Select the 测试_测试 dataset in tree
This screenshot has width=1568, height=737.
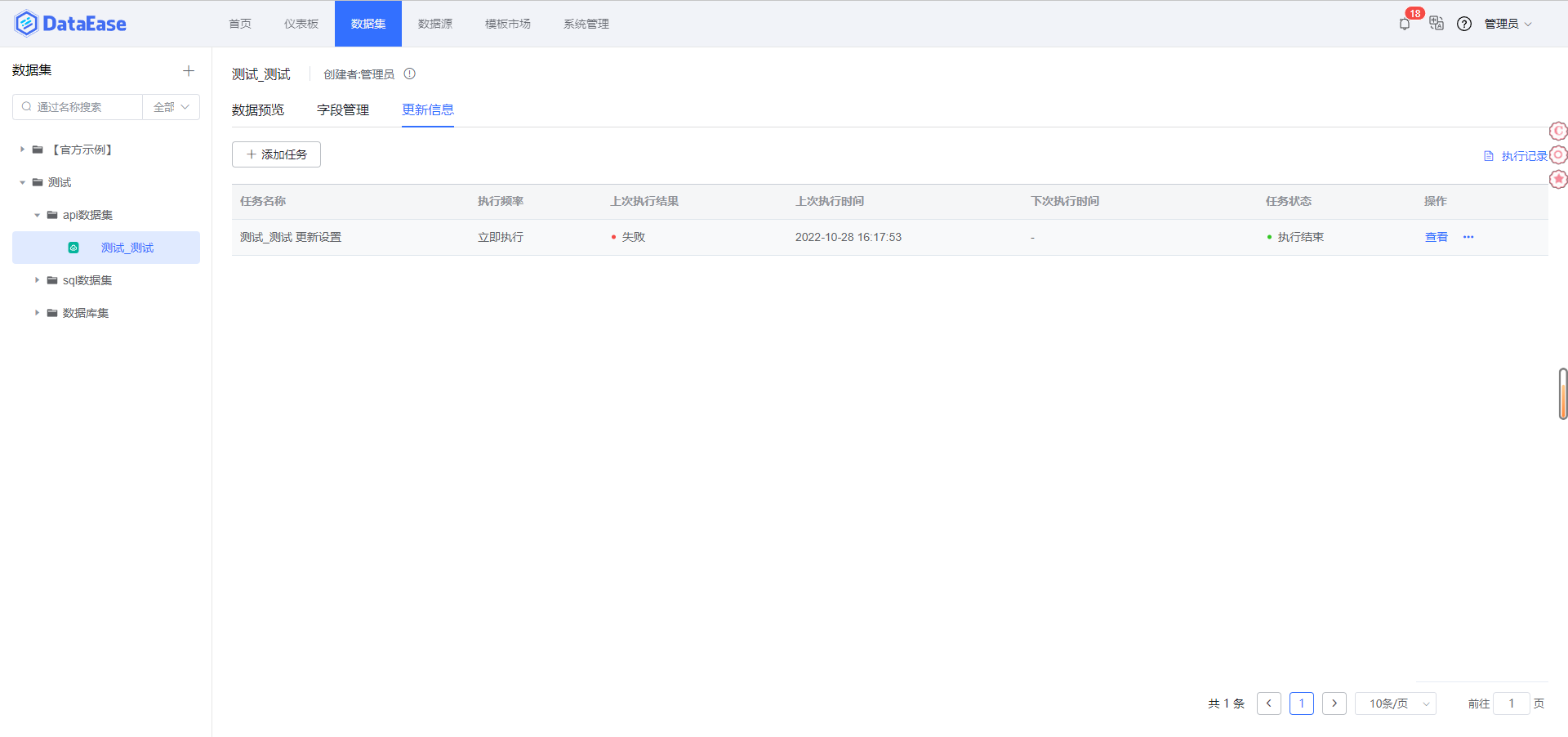tap(106, 248)
